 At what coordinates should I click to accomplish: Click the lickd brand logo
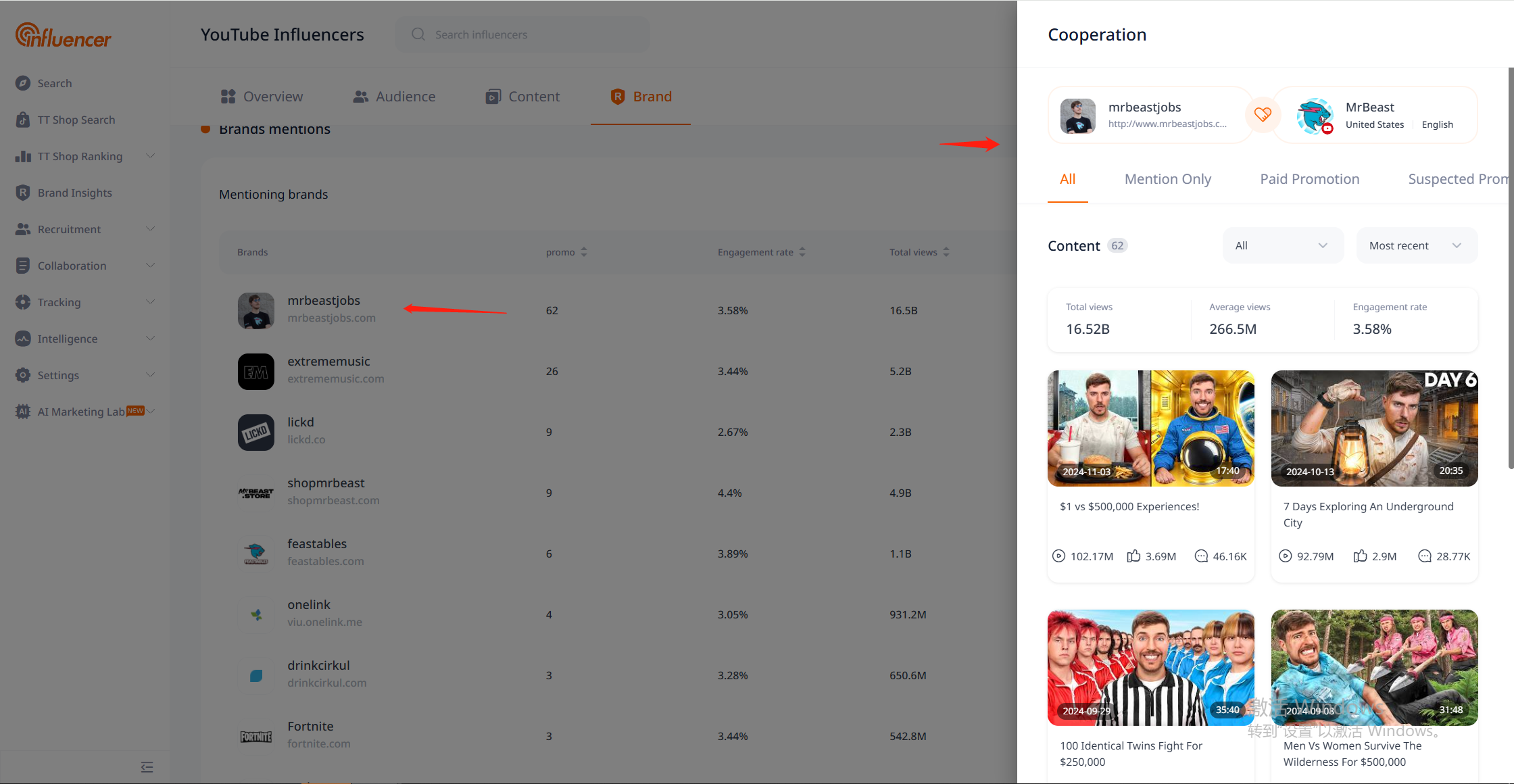click(256, 433)
